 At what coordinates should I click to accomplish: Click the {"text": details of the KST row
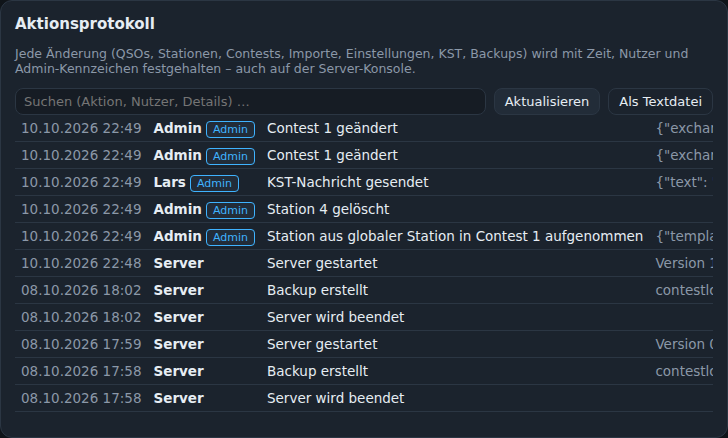(x=682, y=182)
